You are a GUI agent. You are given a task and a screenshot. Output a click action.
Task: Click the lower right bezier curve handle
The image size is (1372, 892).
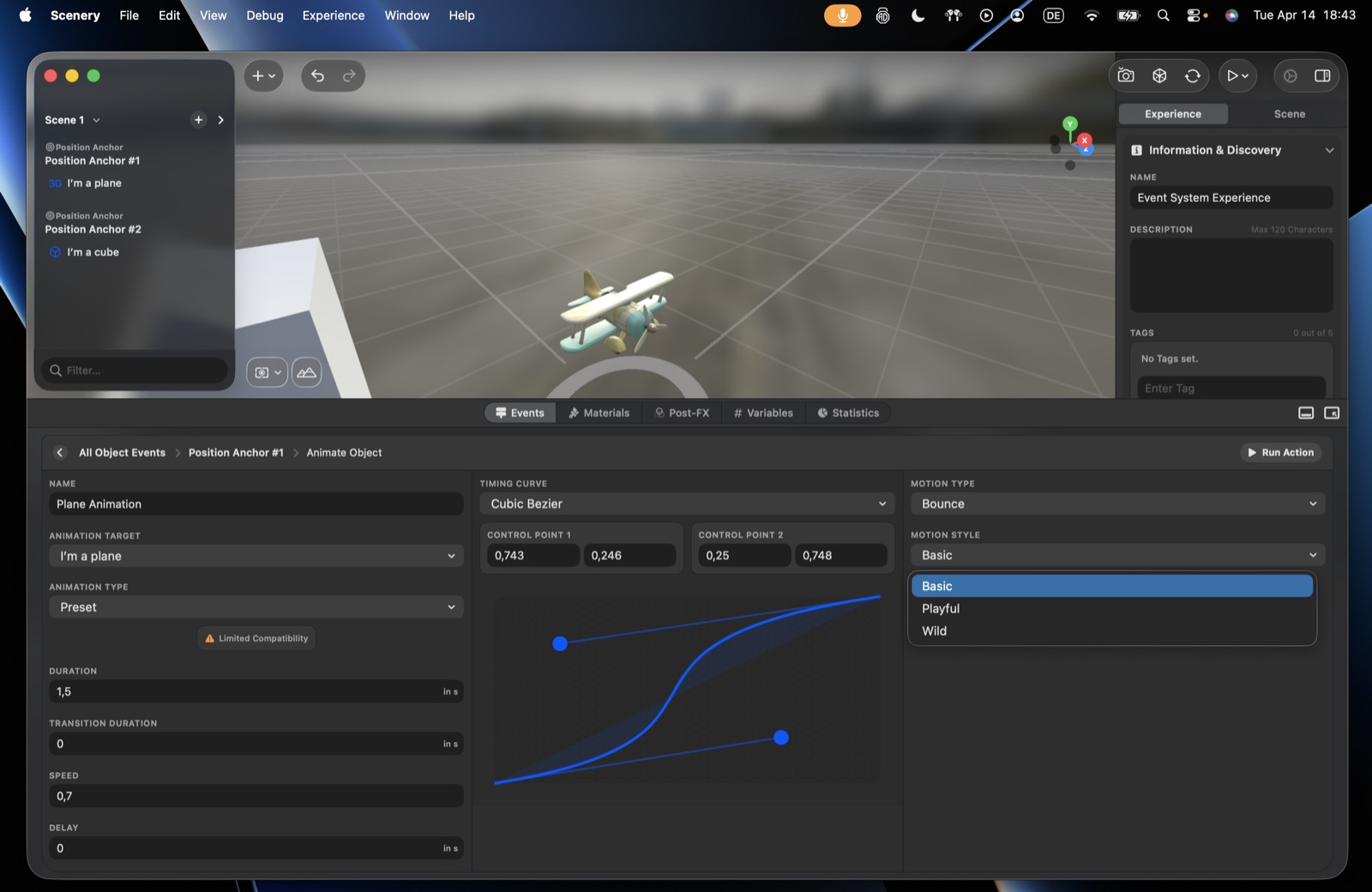click(x=781, y=738)
